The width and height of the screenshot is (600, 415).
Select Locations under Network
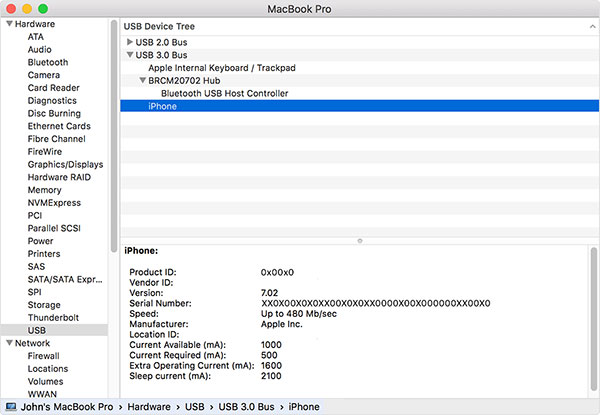[48, 369]
